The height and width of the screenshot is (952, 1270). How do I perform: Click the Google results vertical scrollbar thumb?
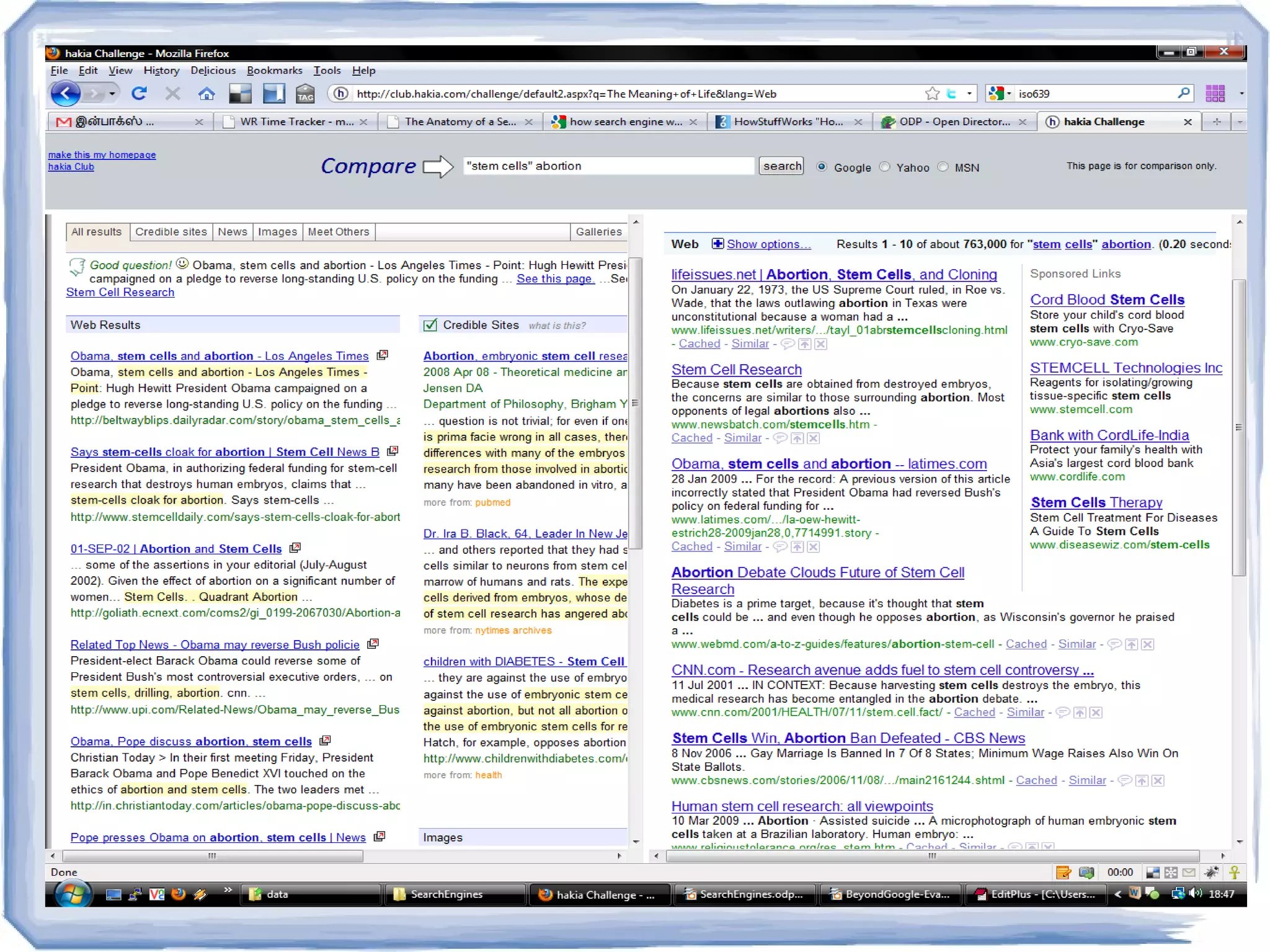point(1238,428)
